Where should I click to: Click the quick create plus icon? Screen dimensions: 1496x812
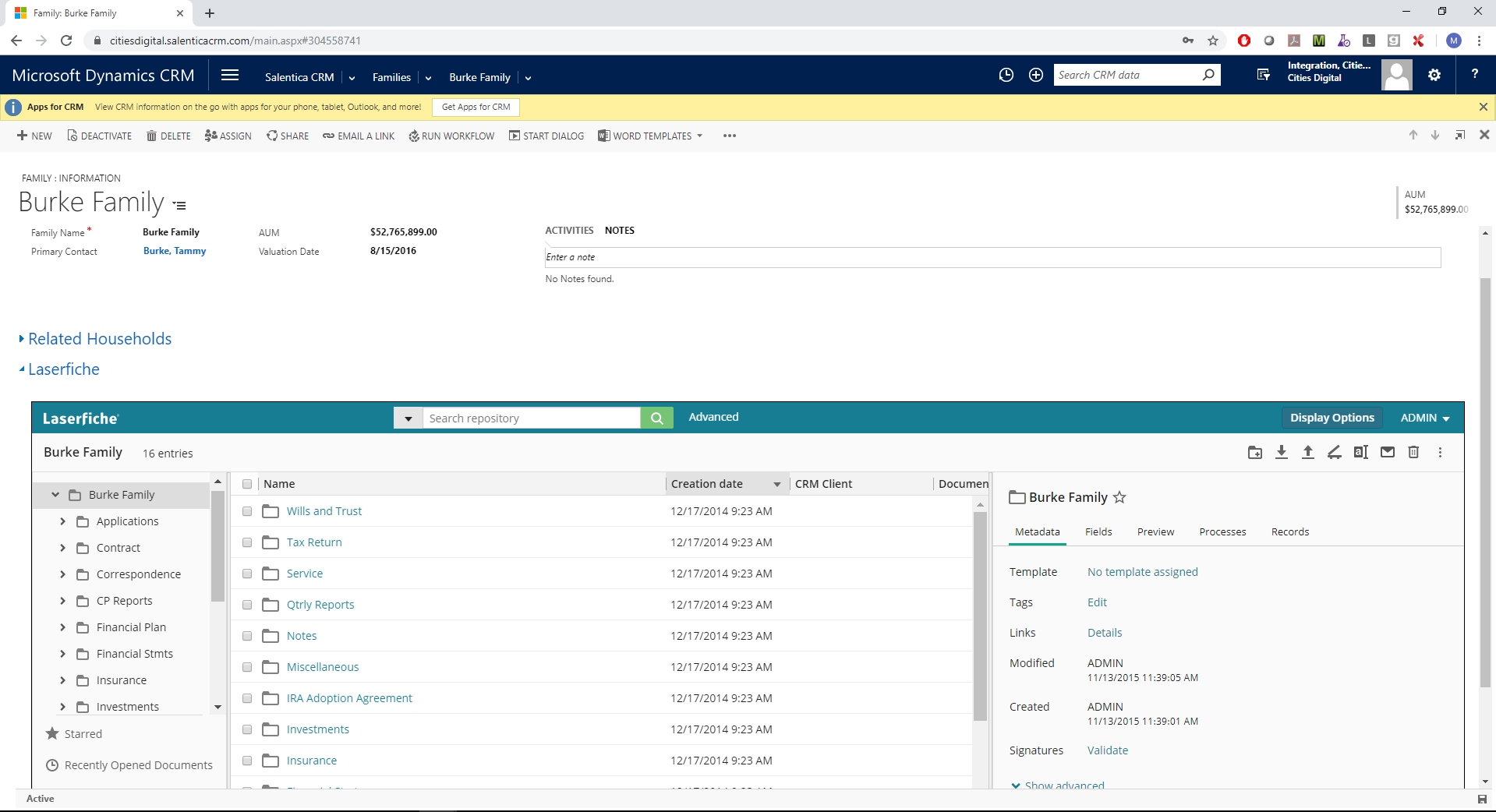click(1036, 75)
